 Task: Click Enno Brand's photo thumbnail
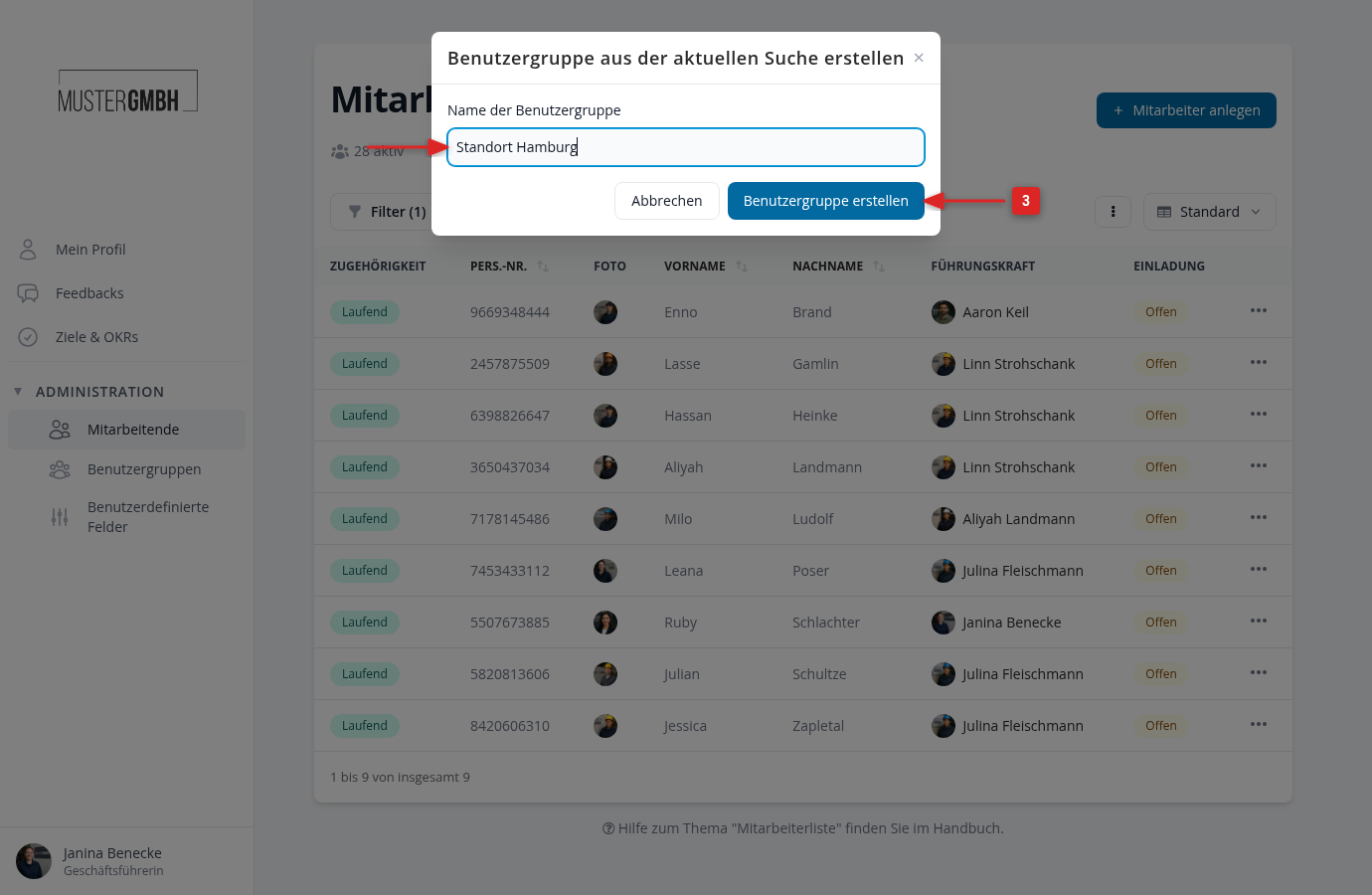pyautogui.click(x=605, y=312)
